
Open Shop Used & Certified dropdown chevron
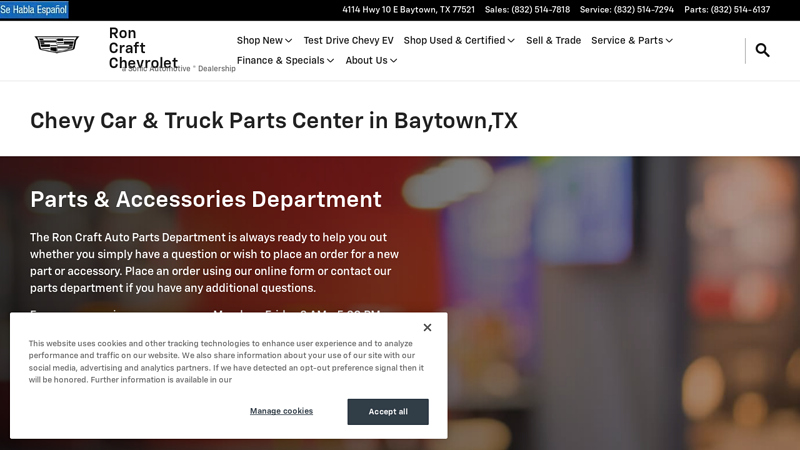(x=511, y=41)
